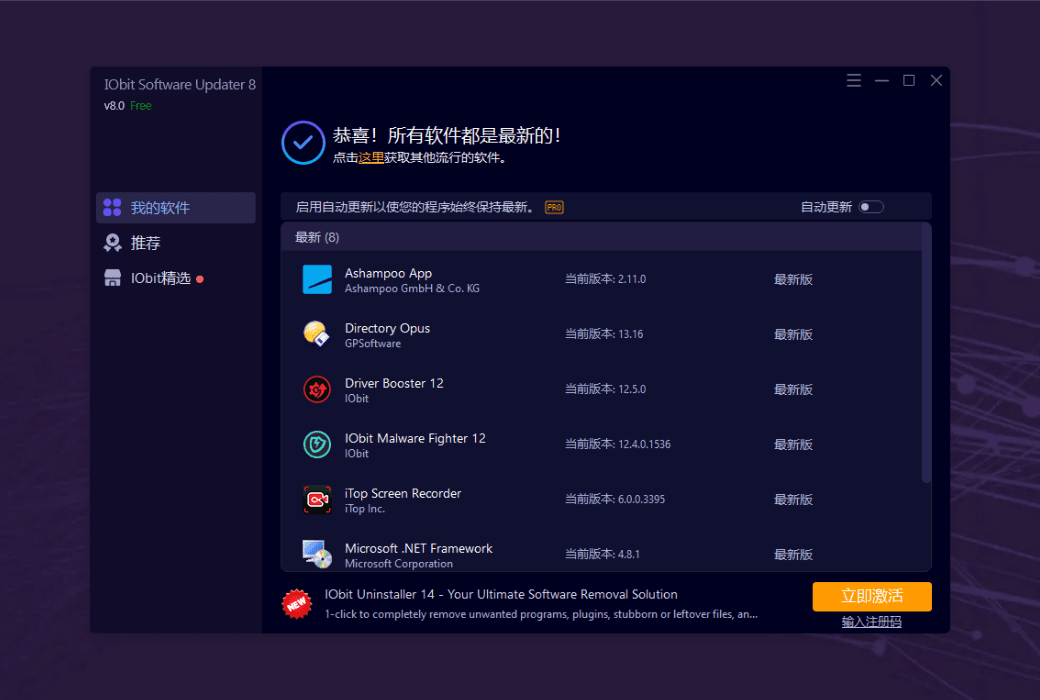Click the green Free edition label

point(141,105)
